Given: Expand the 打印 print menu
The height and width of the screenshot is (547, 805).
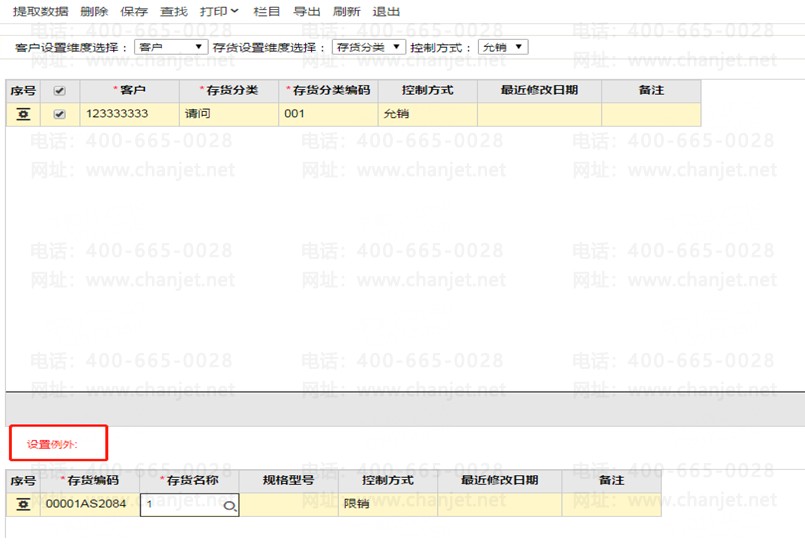Looking at the screenshot, I should (219, 11).
